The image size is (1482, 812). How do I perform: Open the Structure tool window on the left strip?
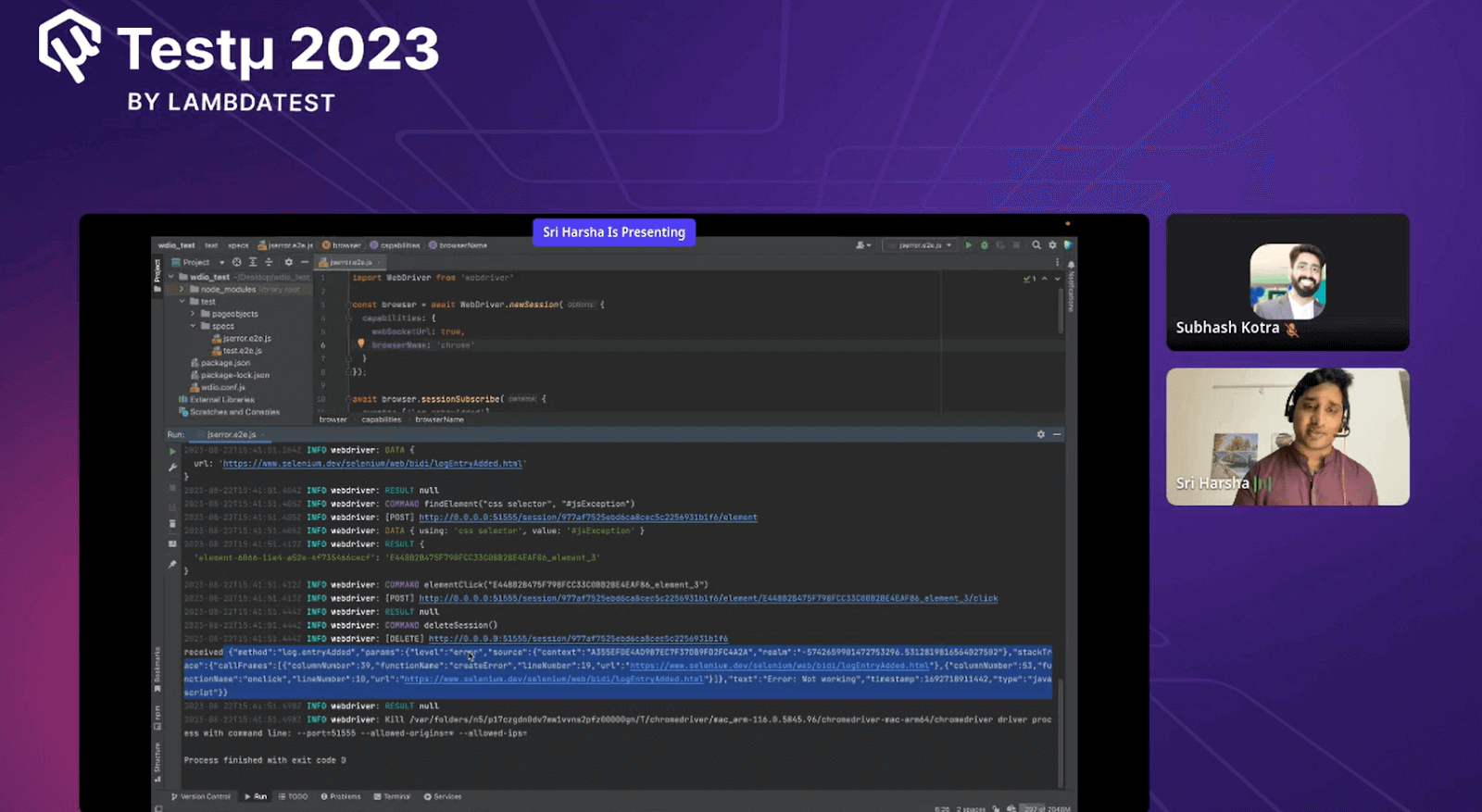(x=157, y=761)
